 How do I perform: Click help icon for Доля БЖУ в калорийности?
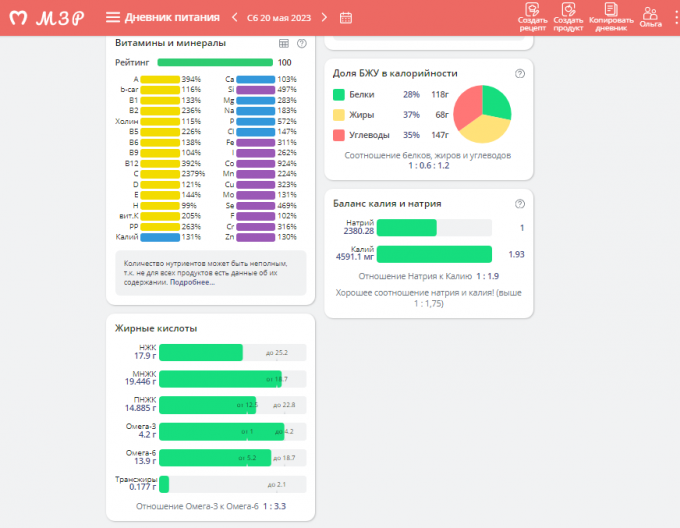pos(519,74)
